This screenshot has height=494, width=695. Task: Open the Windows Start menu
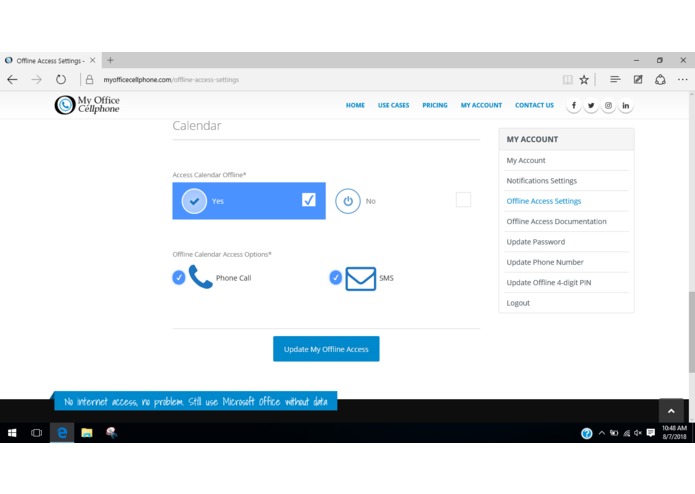12,433
